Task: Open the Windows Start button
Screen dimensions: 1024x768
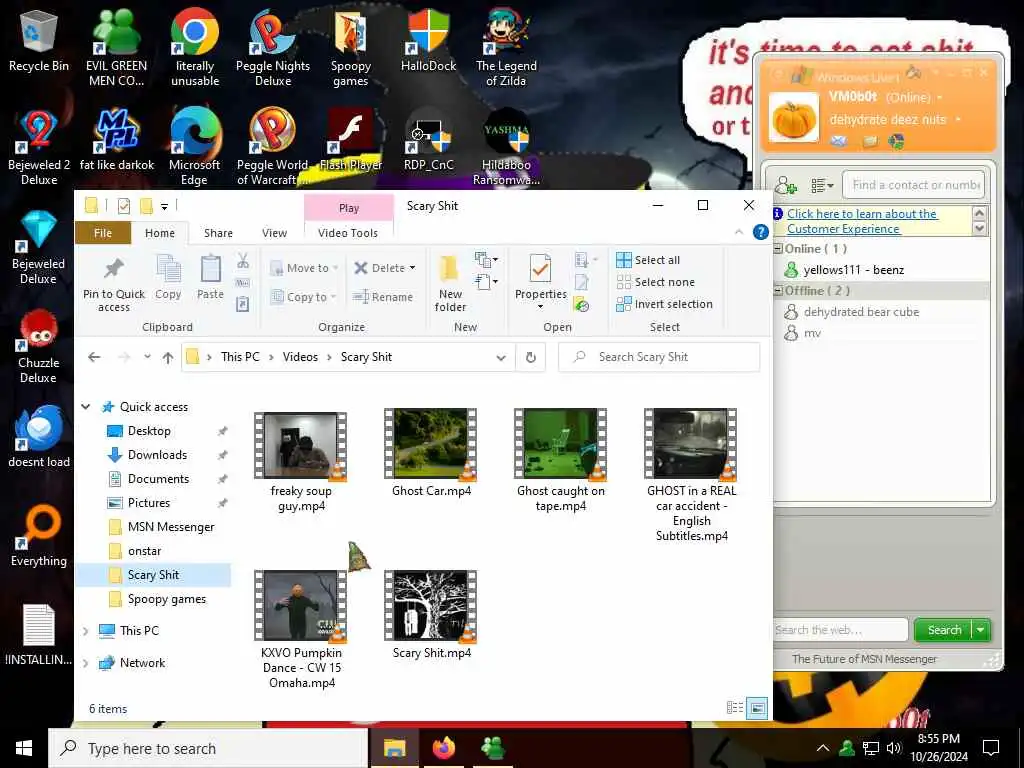Action: (x=24, y=748)
